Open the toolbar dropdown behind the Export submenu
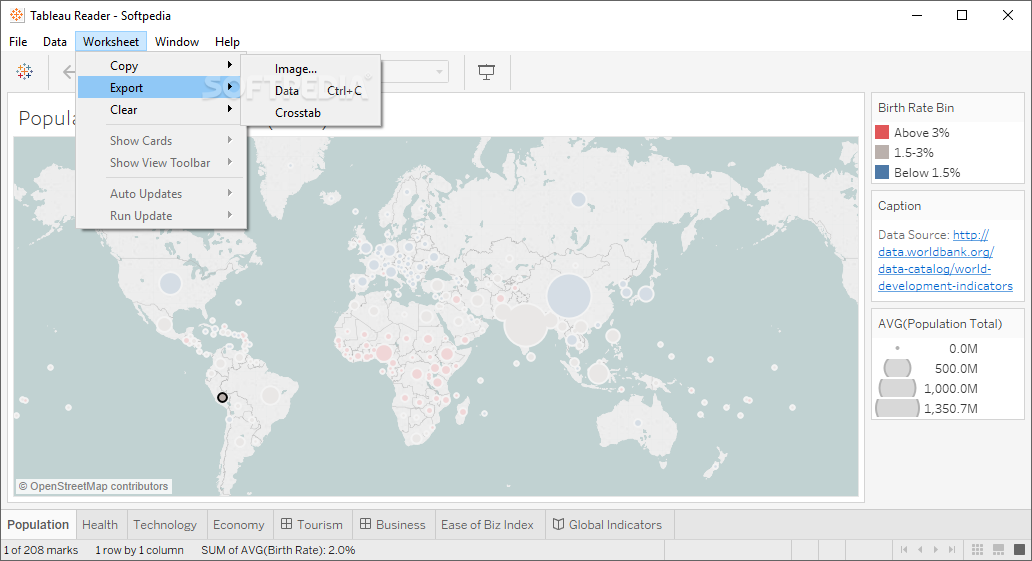 439,72
